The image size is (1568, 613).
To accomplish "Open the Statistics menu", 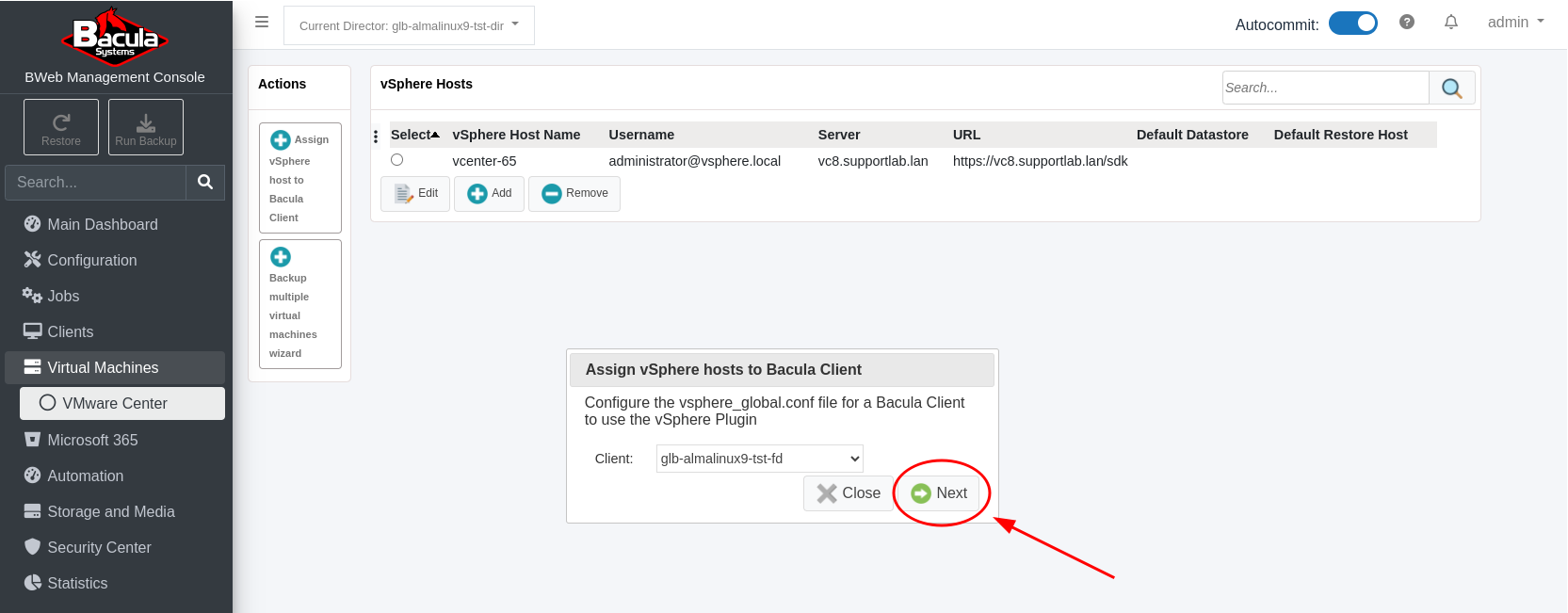I will (115, 583).
